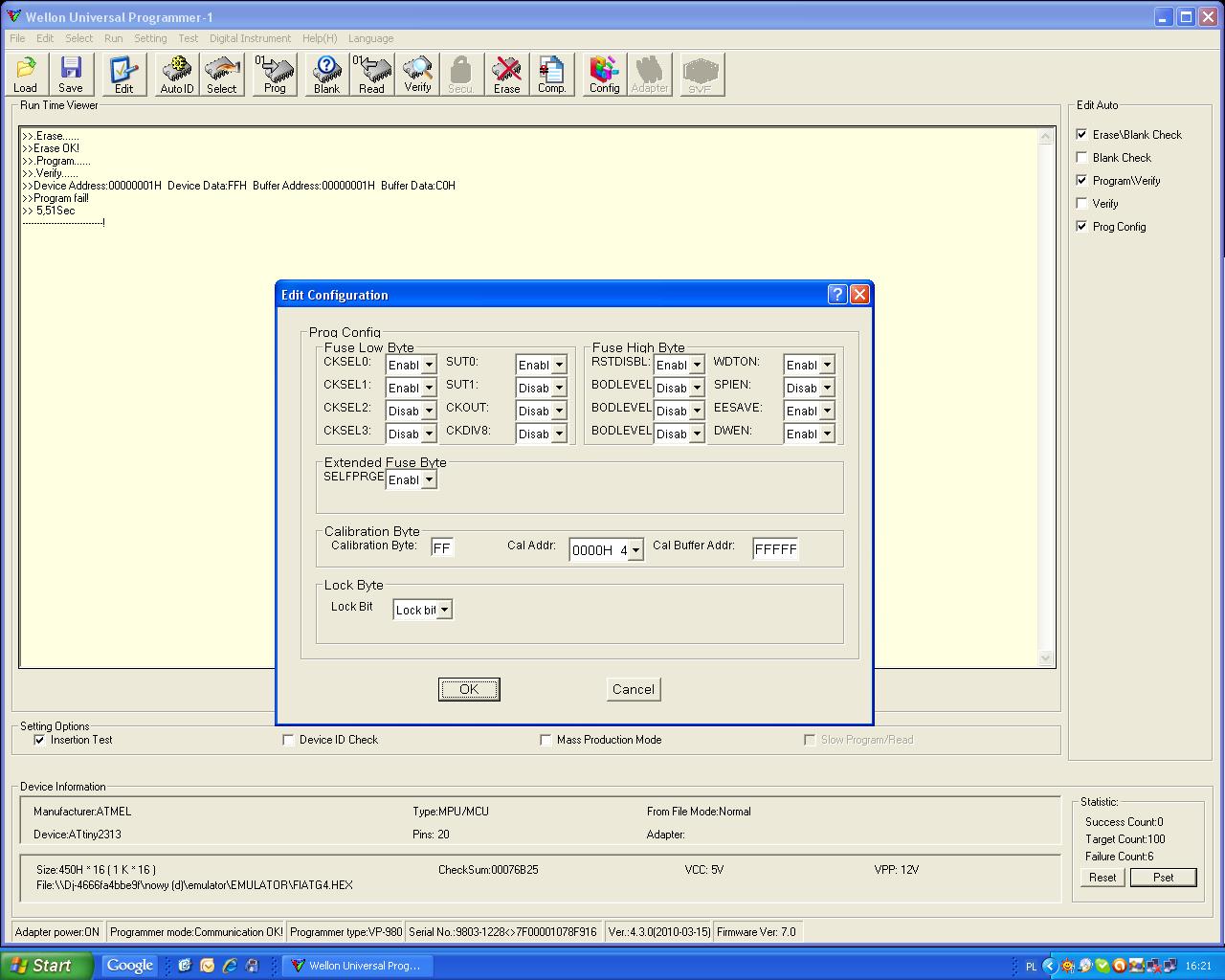The height and width of the screenshot is (980, 1225).
Task: Start the Verify tool
Action: tap(417, 75)
